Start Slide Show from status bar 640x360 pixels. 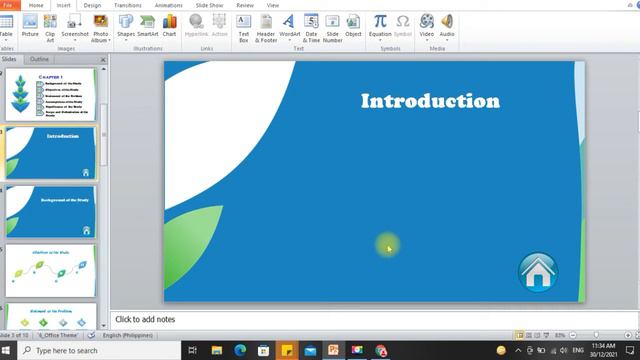point(547,335)
